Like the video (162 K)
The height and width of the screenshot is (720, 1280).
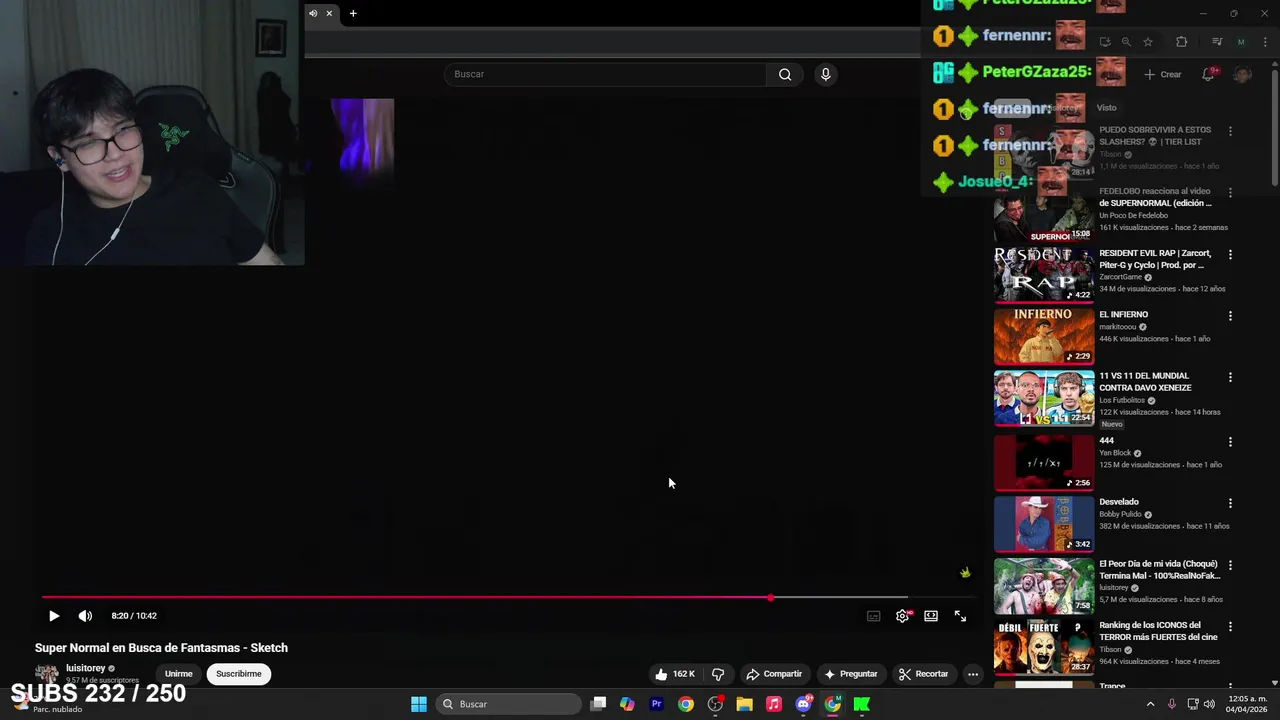(675, 674)
